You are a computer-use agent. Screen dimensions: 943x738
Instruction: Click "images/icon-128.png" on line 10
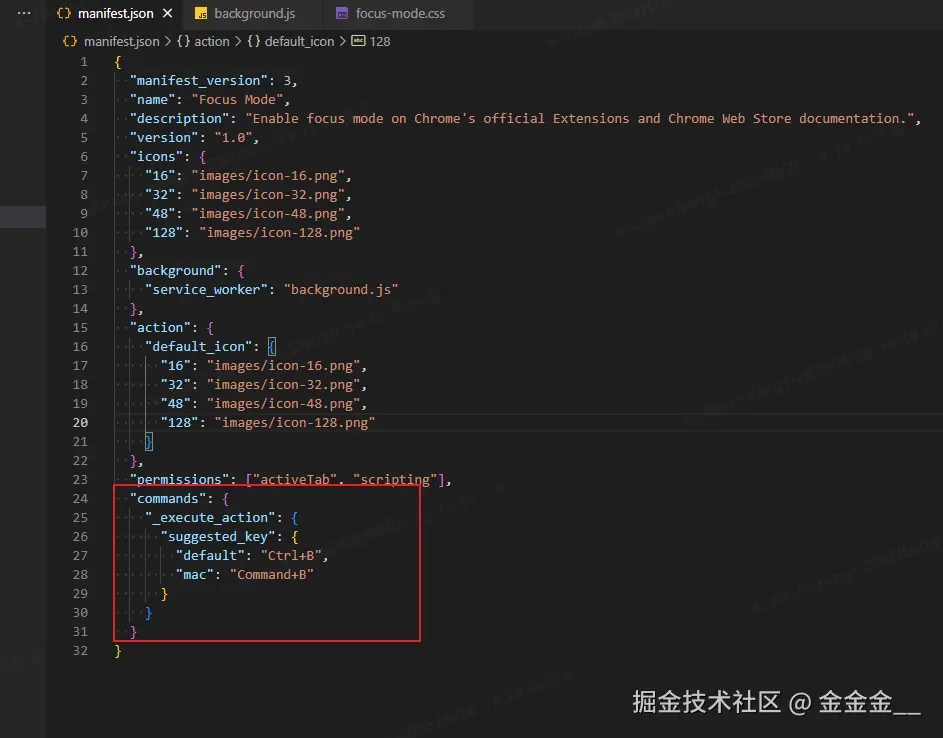pos(280,233)
